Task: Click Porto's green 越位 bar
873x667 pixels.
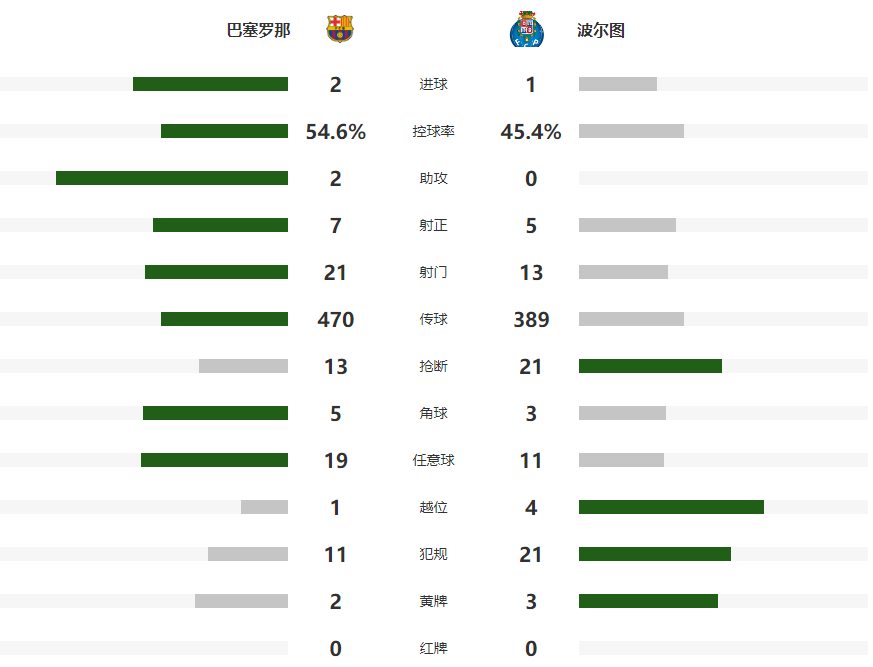Action: [671, 507]
